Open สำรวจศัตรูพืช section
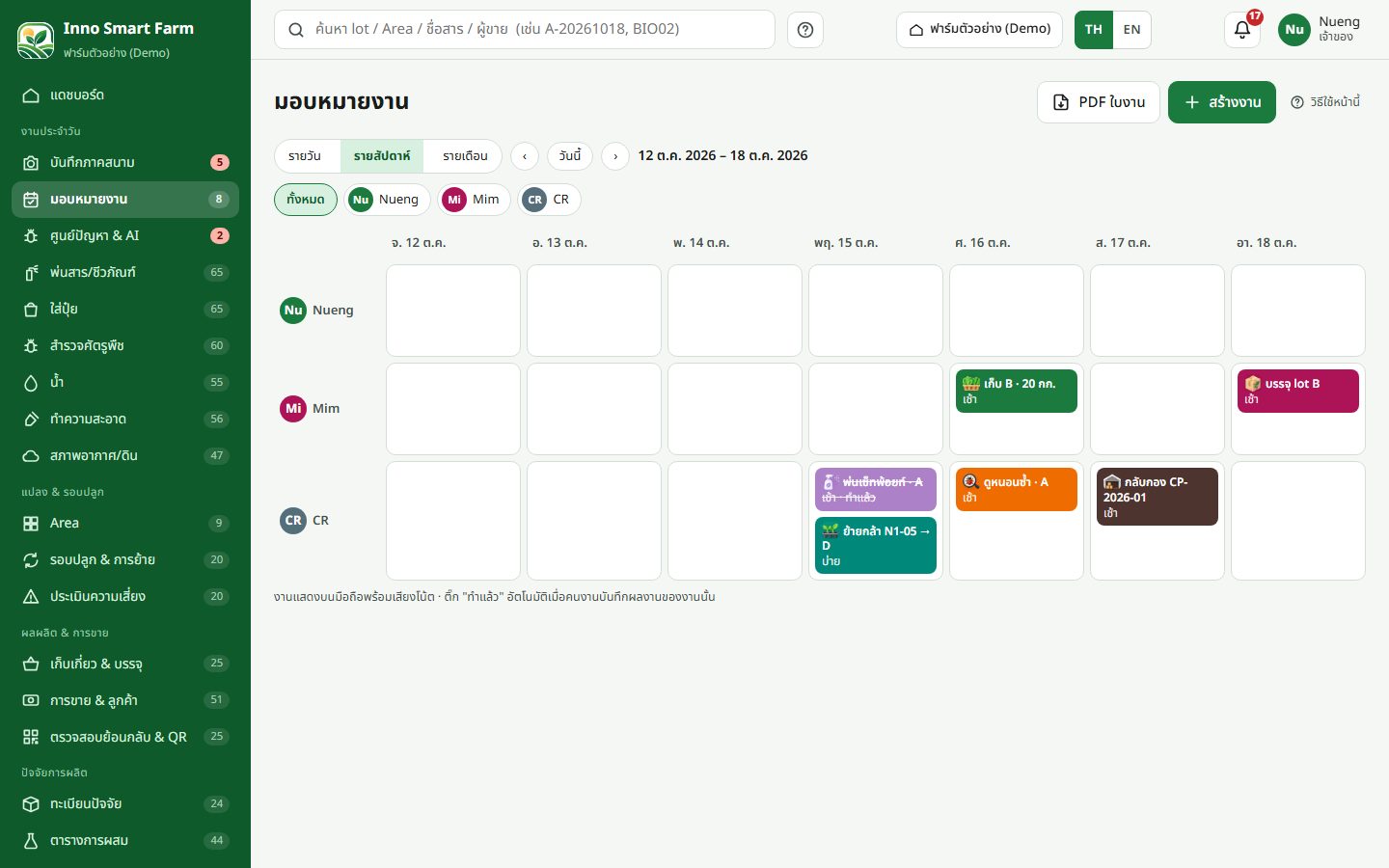This screenshot has height=868, width=1389. pyautogui.click(x=125, y=346)
